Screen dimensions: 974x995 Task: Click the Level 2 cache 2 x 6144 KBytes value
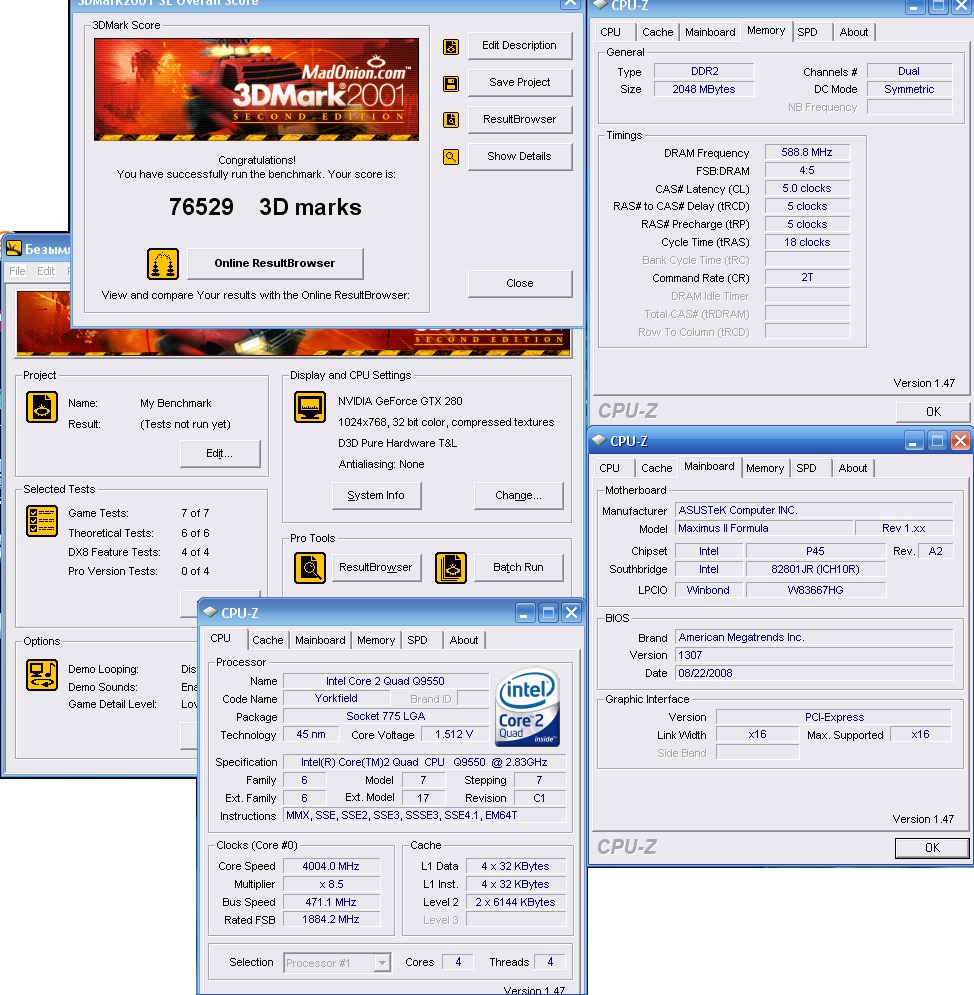pos(515,902)
